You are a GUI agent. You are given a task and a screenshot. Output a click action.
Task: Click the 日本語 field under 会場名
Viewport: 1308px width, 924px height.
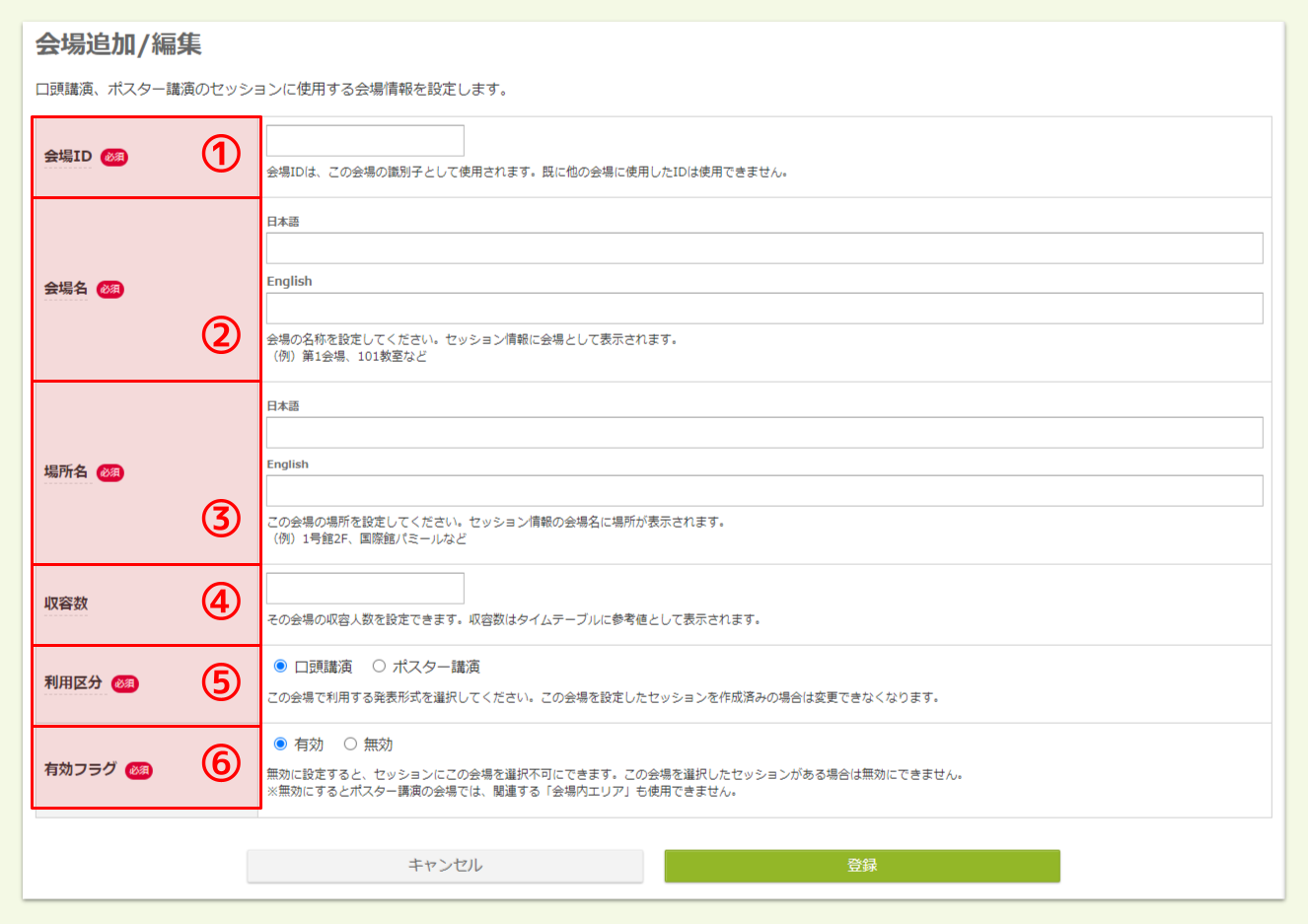(764, 248)
